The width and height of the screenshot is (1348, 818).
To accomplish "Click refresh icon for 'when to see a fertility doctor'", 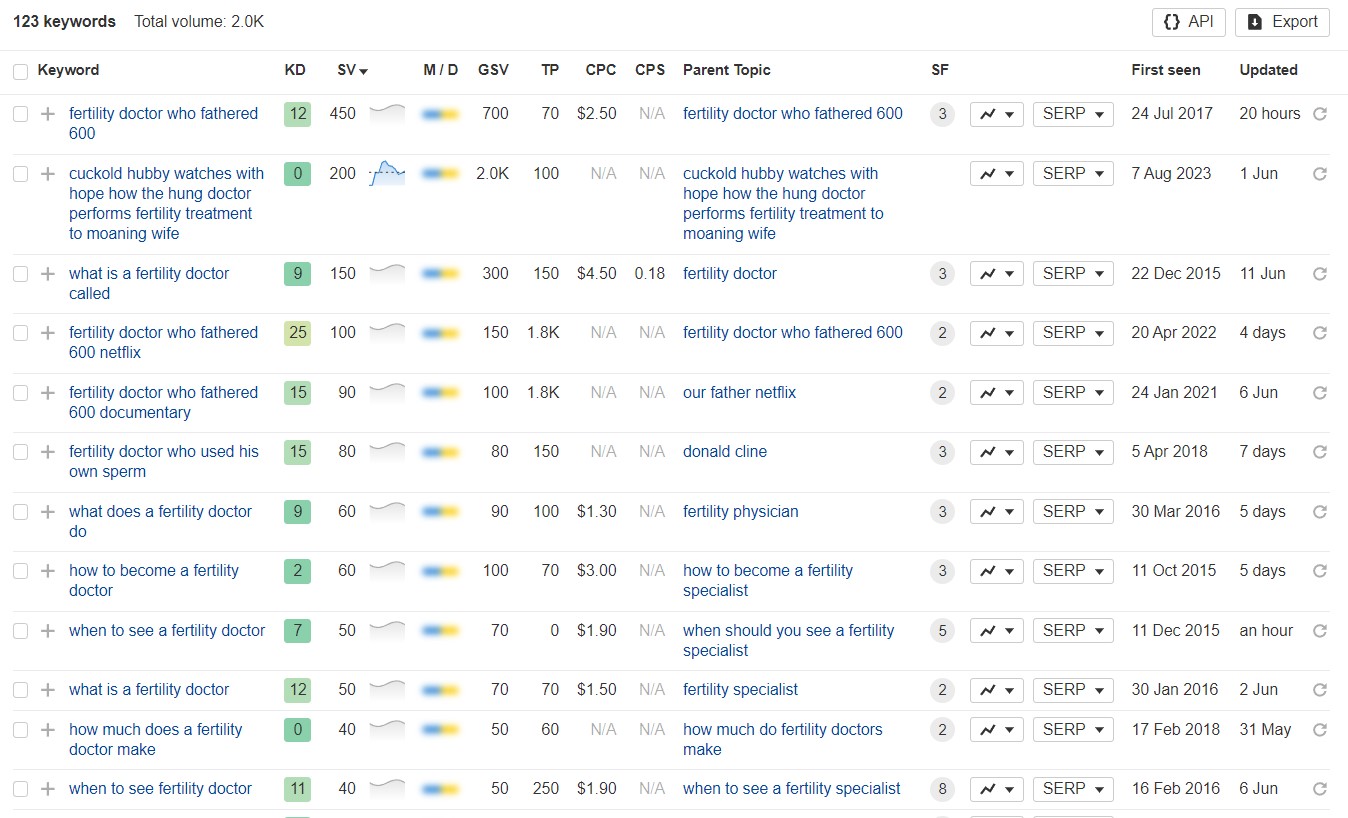I will coord(1319,631).
